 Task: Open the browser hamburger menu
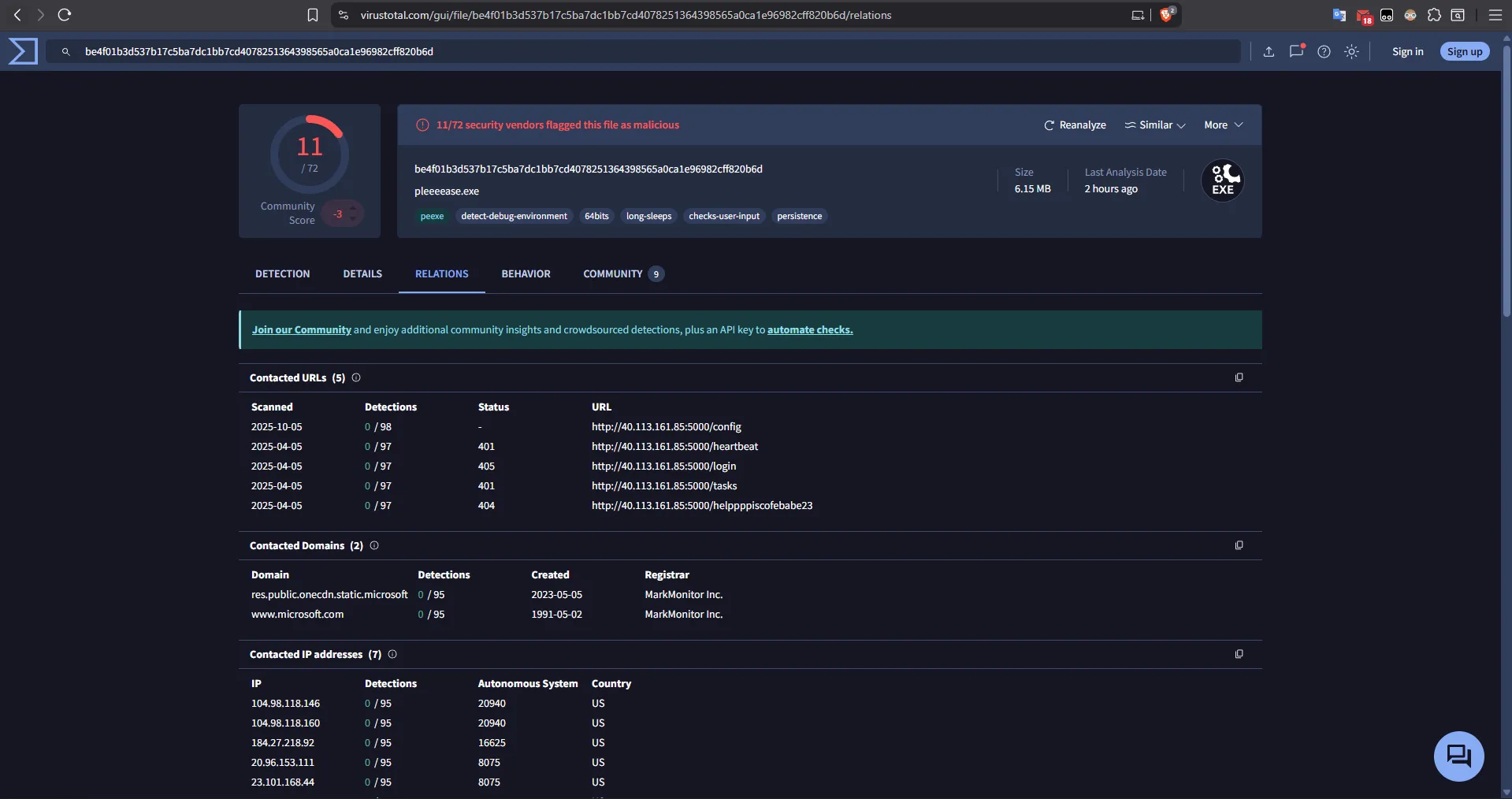coord(1495,15)
